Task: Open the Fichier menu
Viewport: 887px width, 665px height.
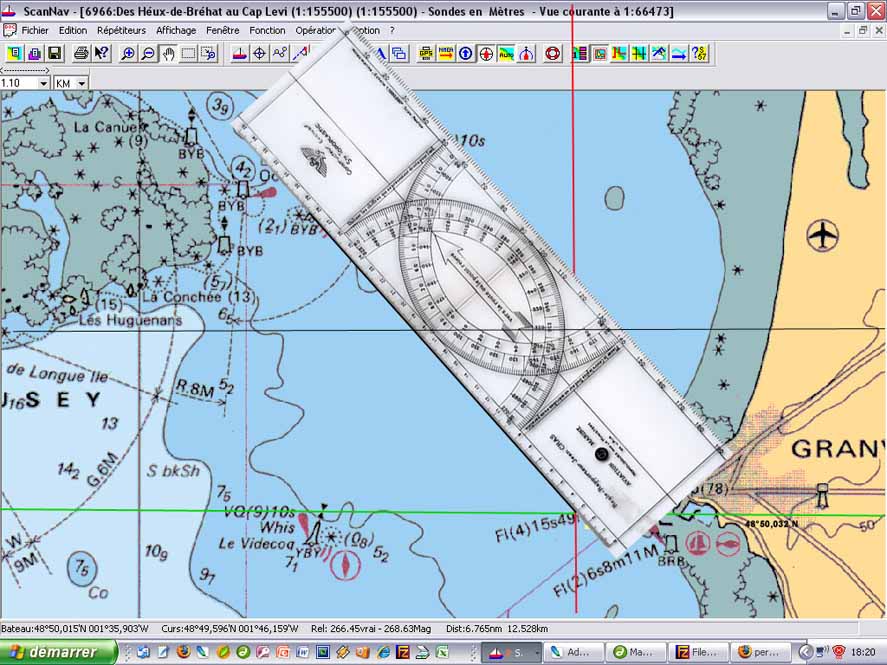Action: pos(35,31)
